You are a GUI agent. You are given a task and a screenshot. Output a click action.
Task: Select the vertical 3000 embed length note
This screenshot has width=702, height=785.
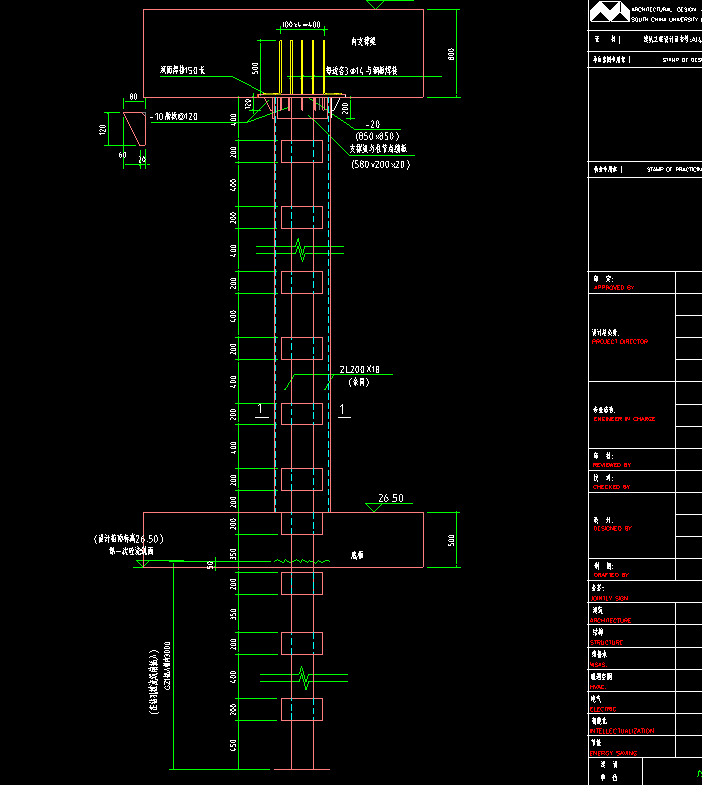pos(167,666)
